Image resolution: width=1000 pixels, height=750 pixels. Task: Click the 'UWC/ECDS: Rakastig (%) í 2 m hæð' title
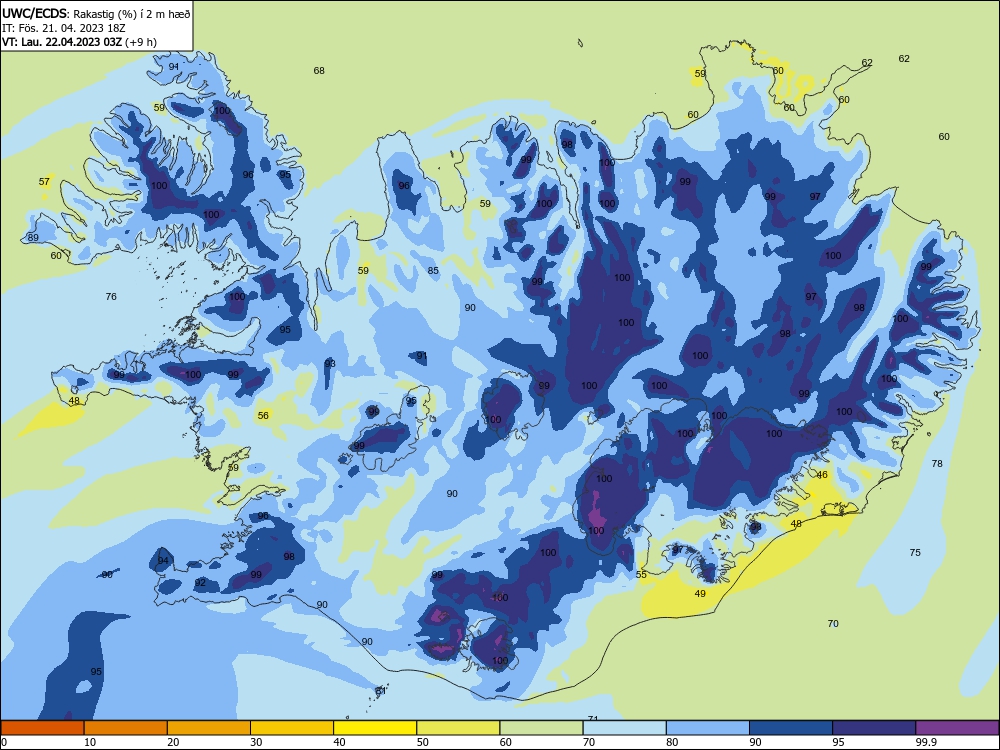(96, 13)
